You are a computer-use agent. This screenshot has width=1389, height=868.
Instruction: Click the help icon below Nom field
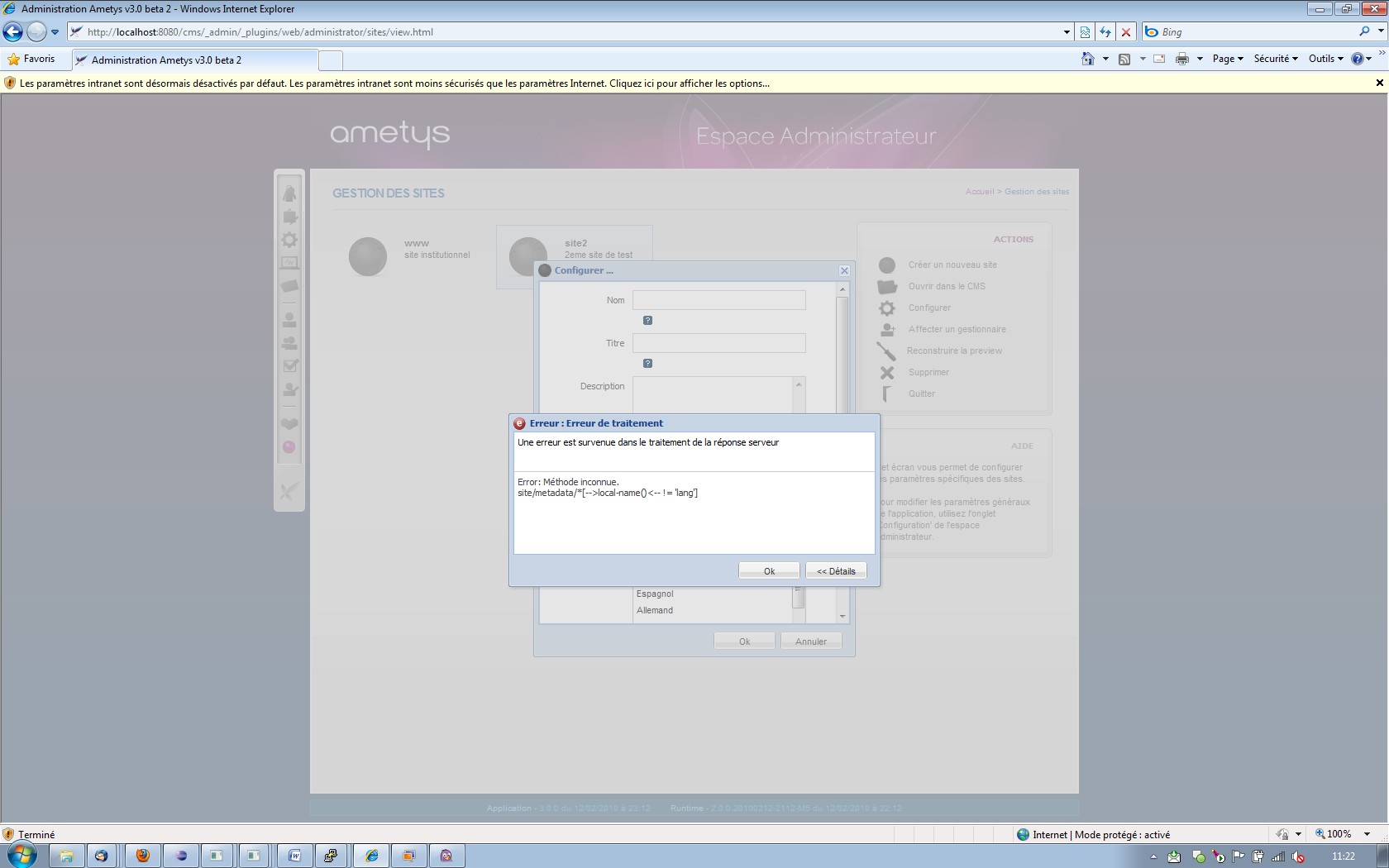647,321
